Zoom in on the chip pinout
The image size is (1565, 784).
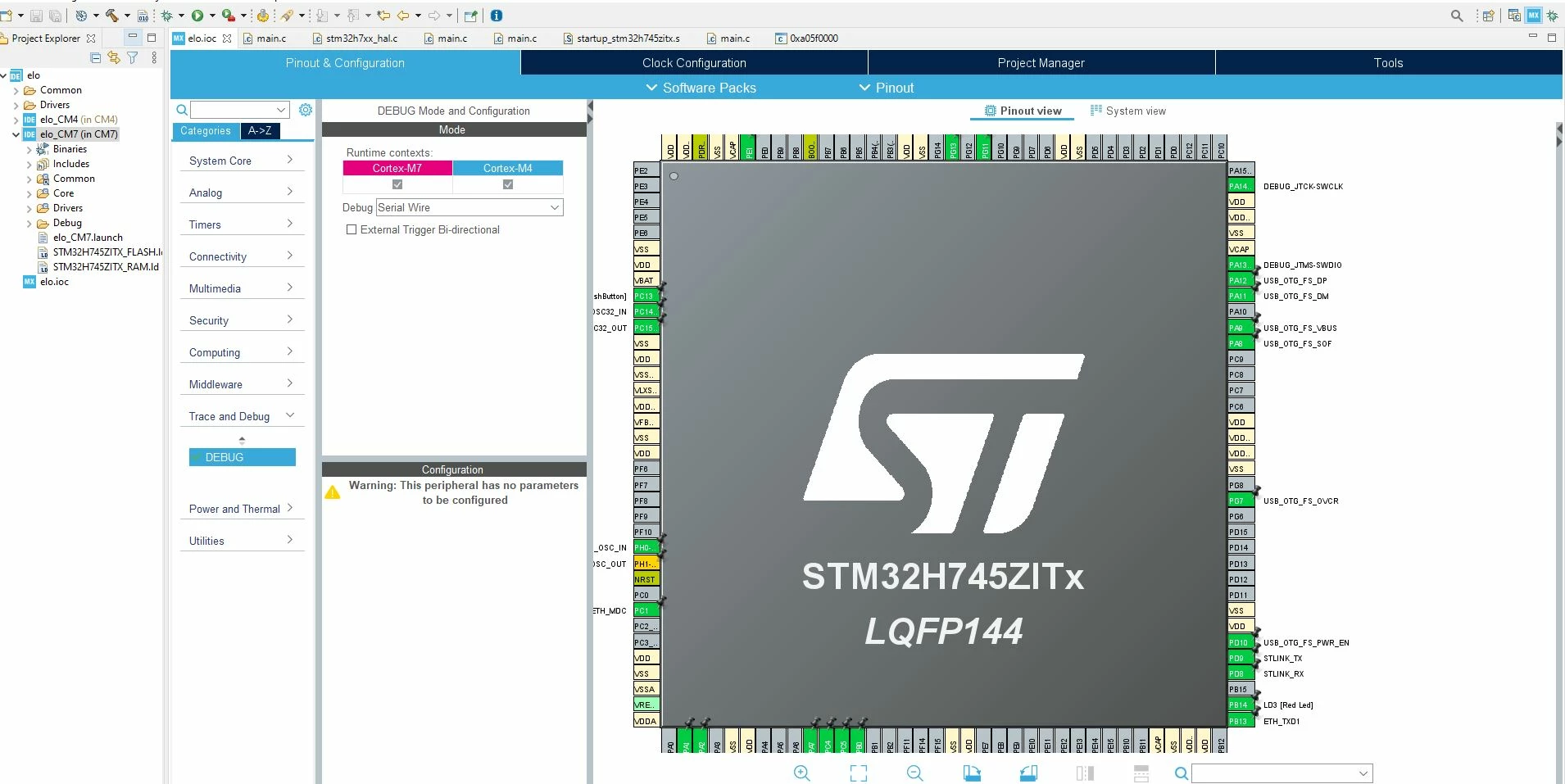coord(802,773)
